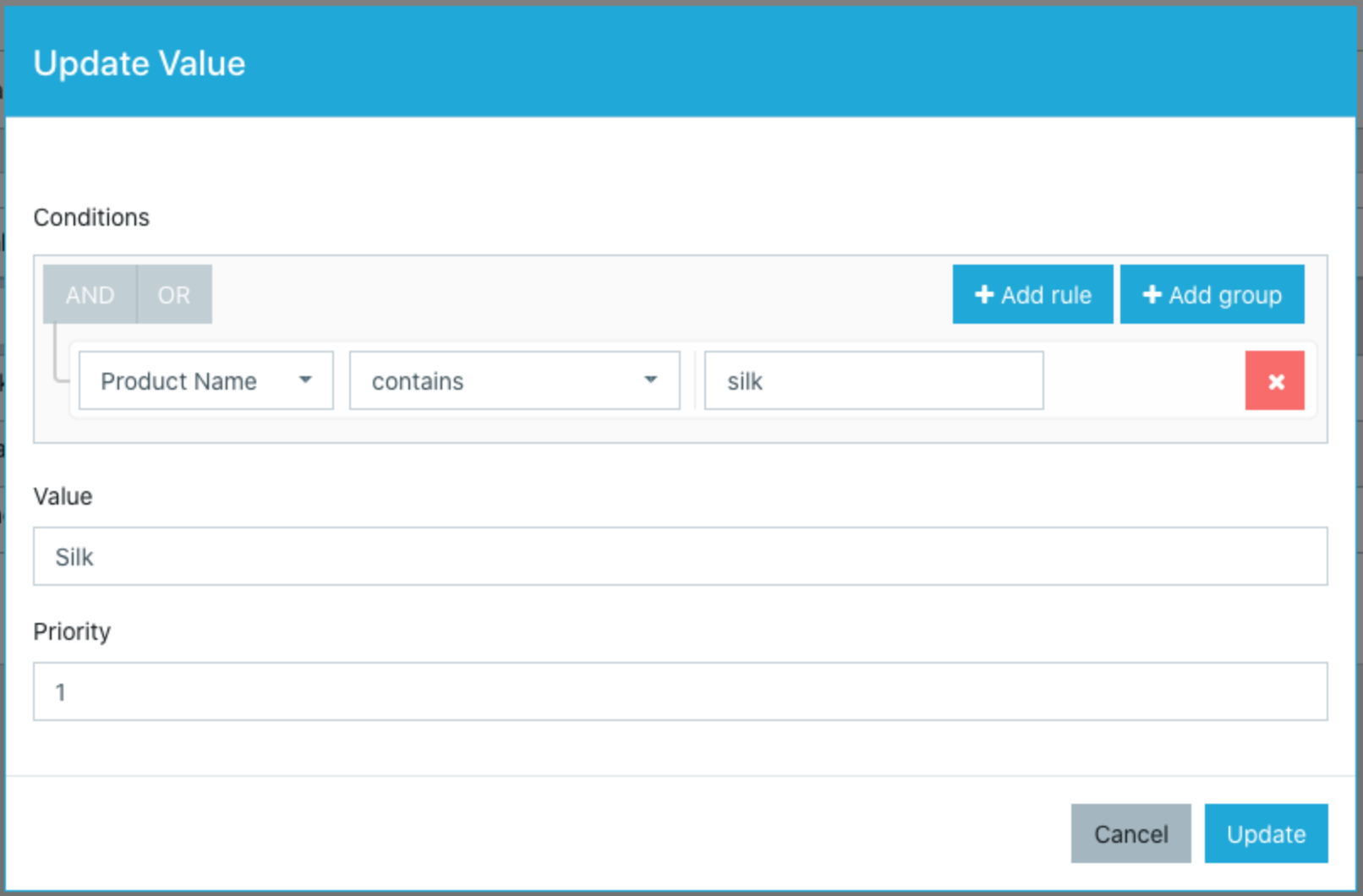
Task: Click the Update button
Action: (x=1266, y=834)
